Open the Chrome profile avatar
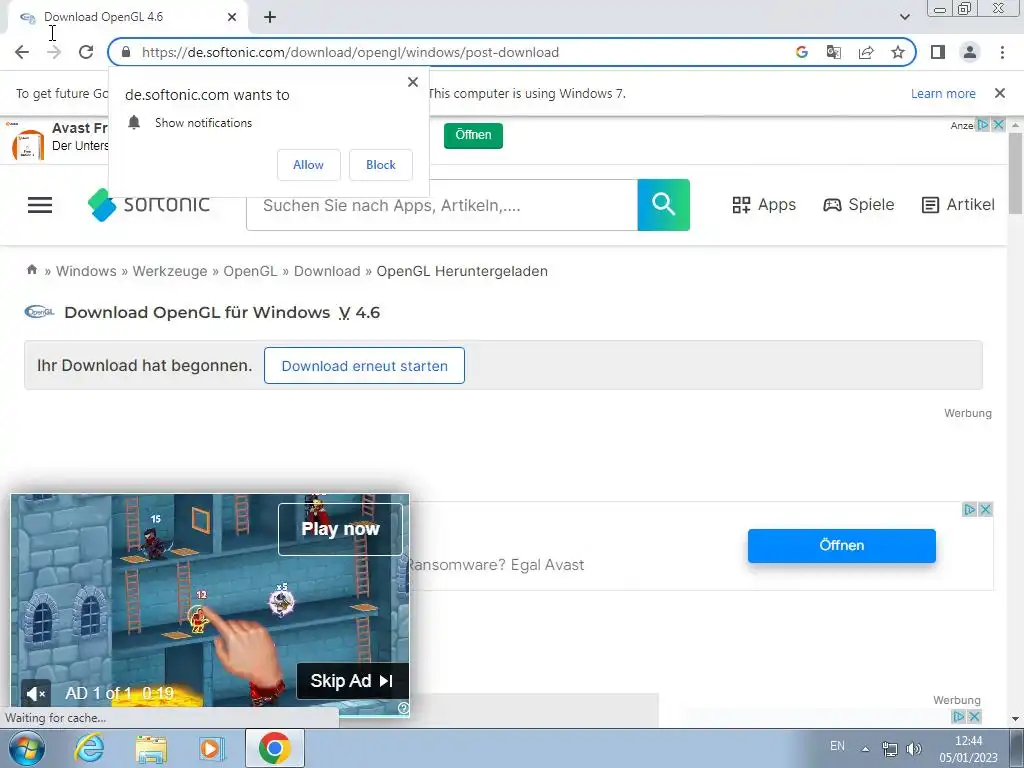Viewport: 1024px width, 768px height. 970,52
